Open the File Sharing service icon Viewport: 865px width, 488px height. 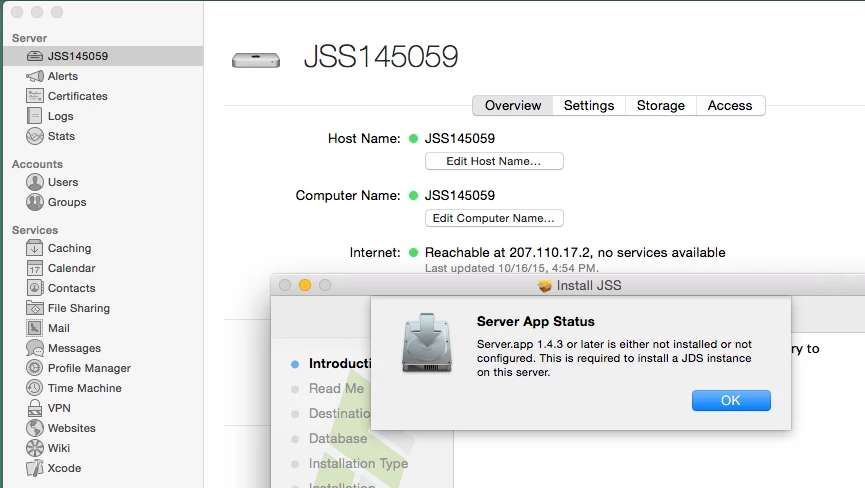pos(34,308)
